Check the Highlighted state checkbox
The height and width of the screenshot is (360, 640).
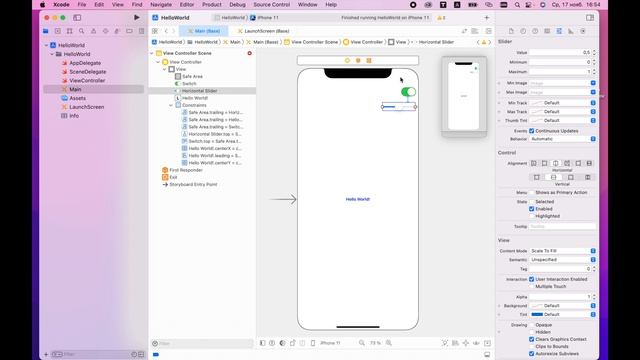click(x=531, y=216)
